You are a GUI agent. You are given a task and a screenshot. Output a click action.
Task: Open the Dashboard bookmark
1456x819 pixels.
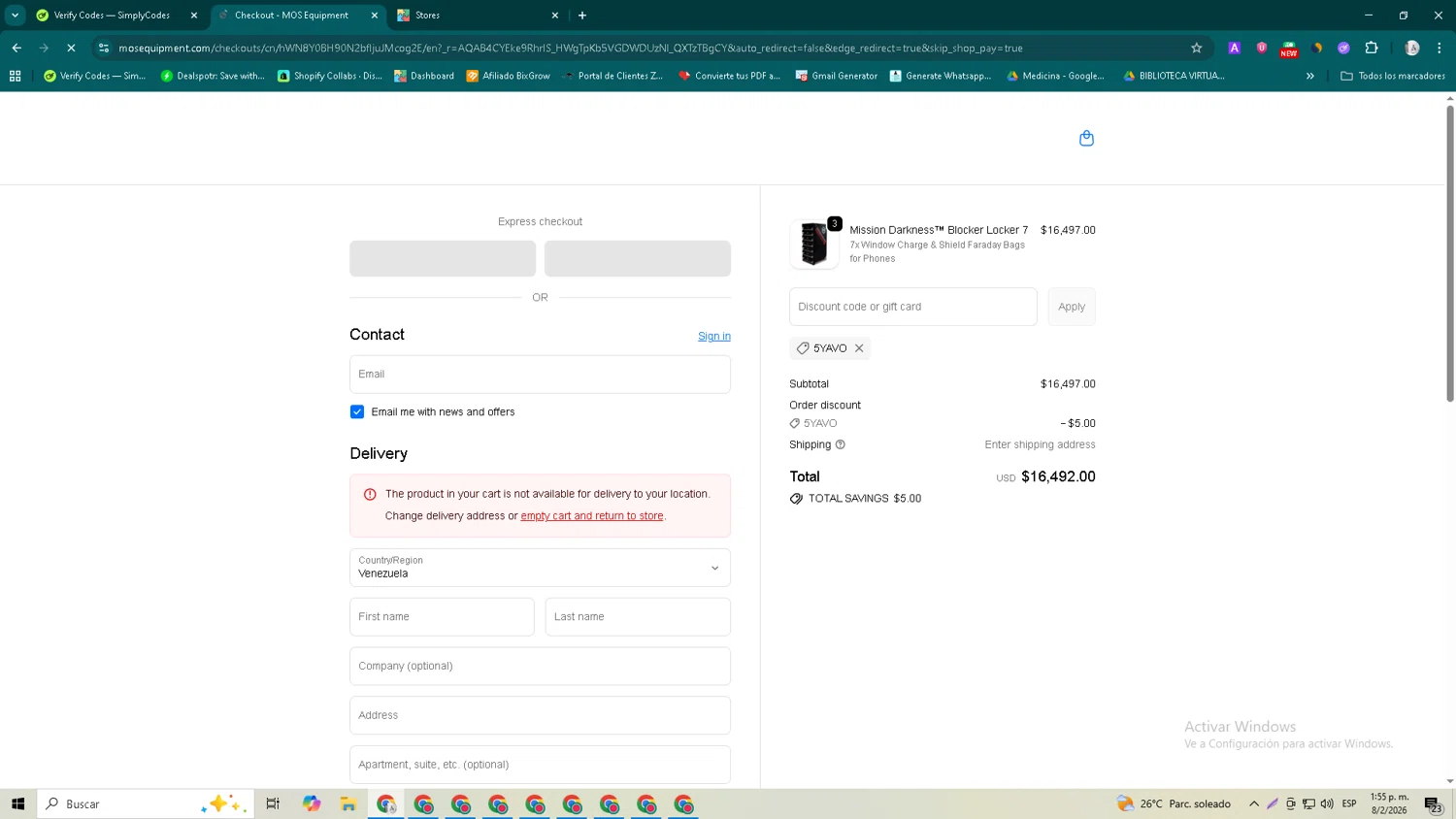424,76
